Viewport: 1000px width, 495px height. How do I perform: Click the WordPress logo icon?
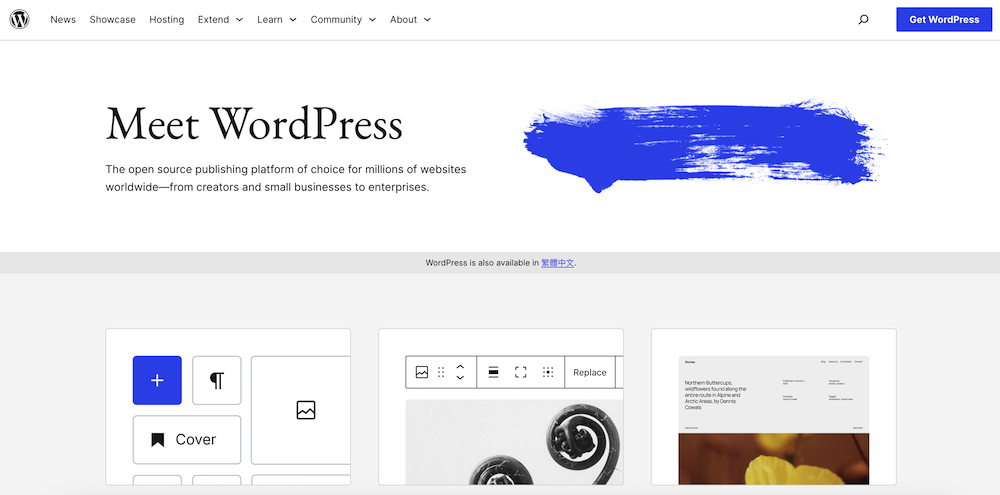[20, 20]
